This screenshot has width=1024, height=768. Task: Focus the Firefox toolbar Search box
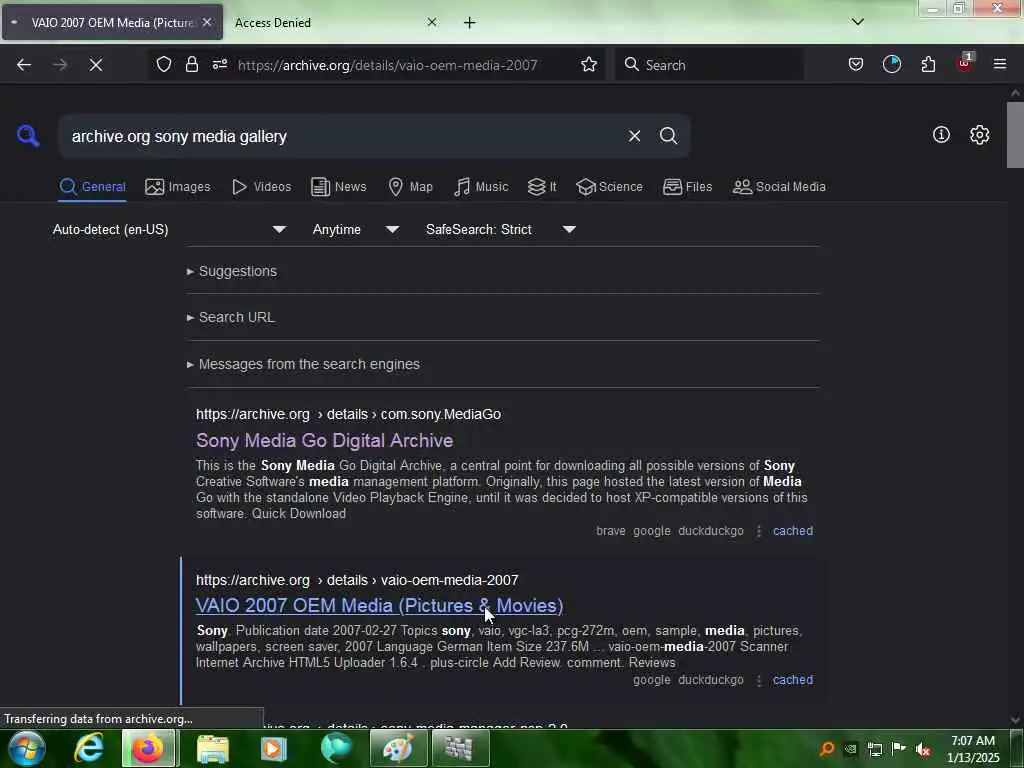click(709, 65)
